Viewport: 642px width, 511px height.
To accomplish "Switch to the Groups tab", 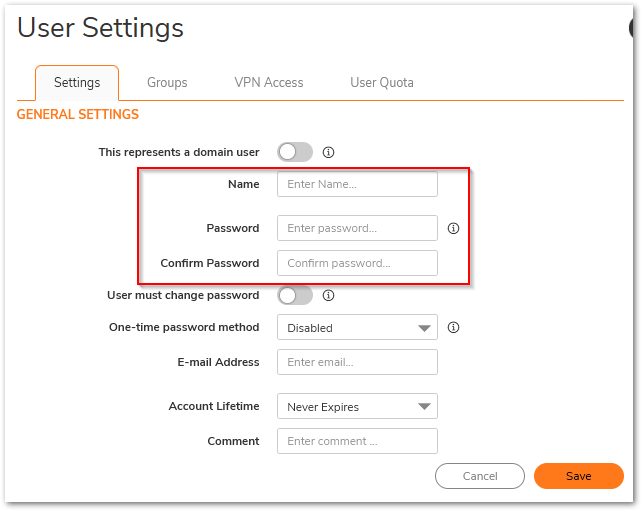I will coord(167,82).
